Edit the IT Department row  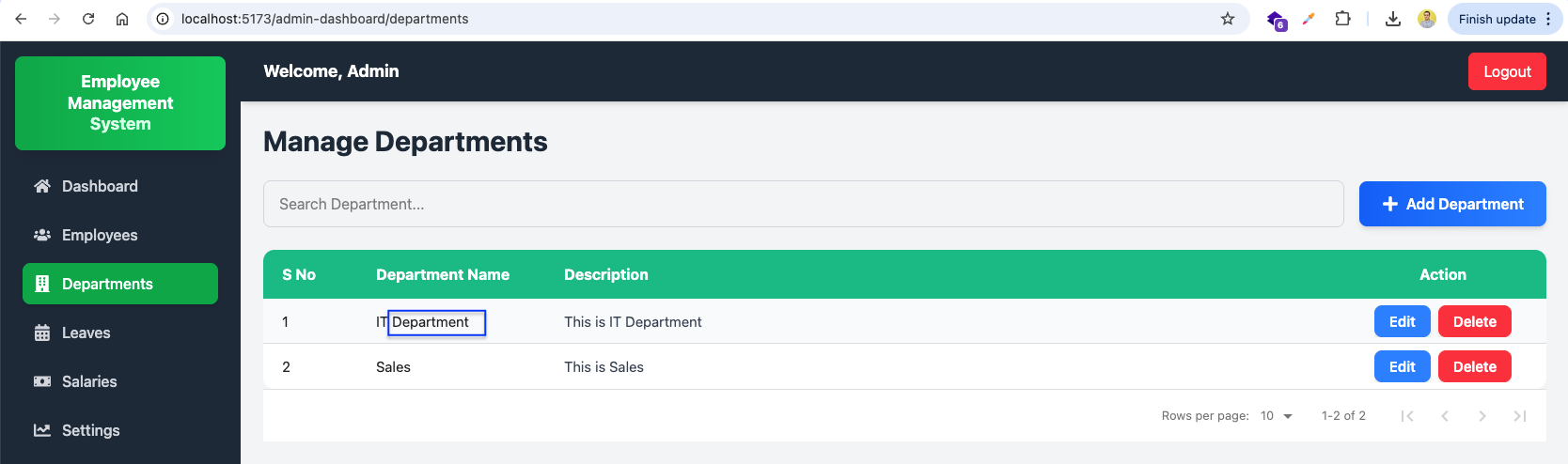(x=1402, y=321)
